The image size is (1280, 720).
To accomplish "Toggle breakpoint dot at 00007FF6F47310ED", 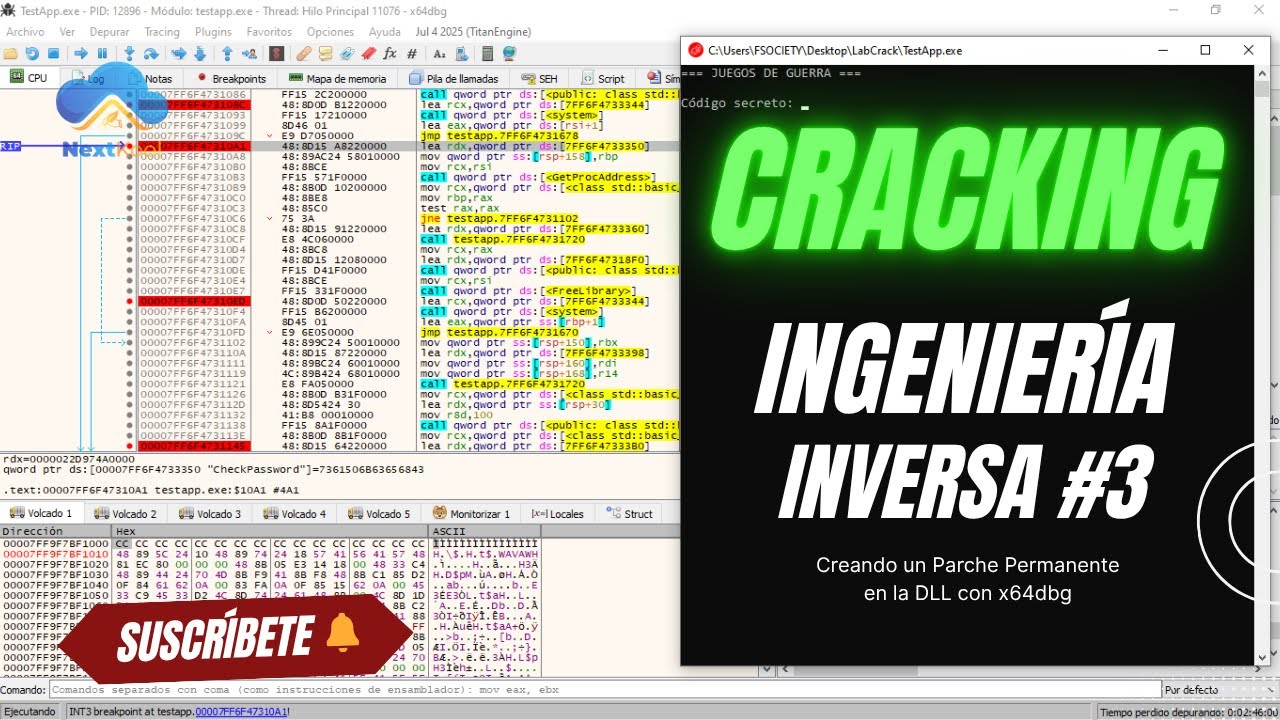I will pyautogui.click(x=130, y=301).
